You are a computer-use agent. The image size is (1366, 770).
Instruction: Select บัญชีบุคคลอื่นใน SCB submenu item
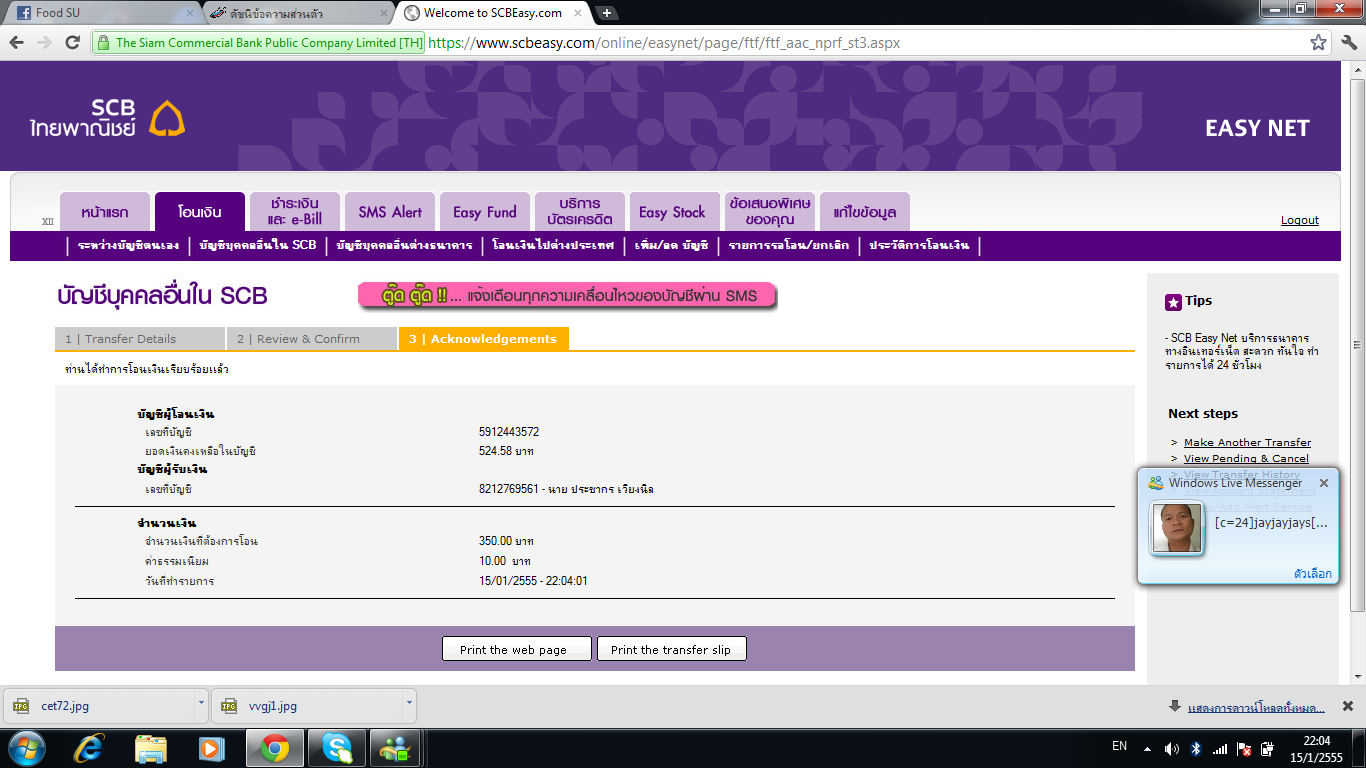(258, 245)
